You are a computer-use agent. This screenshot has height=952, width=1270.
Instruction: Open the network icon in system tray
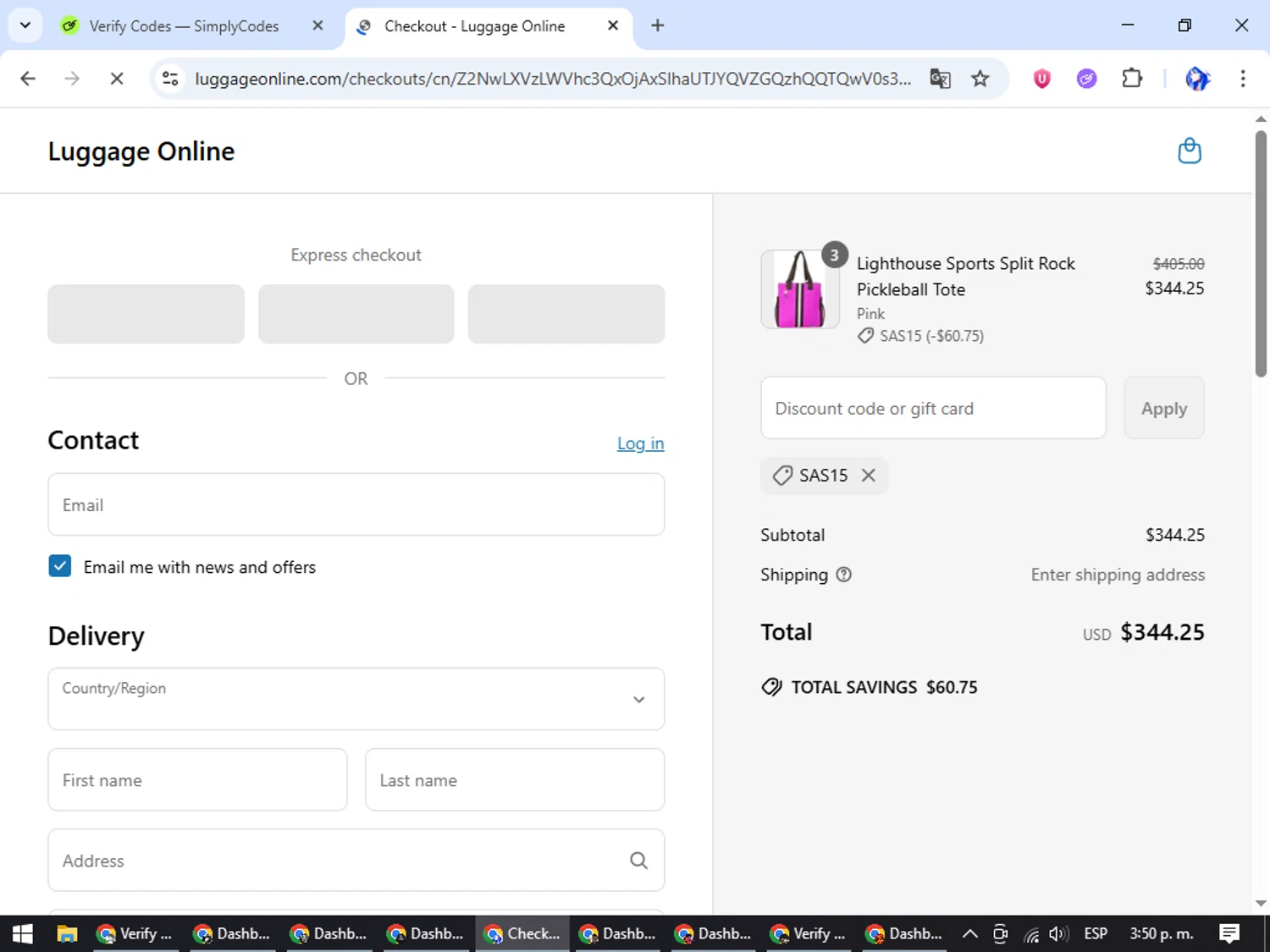(x=1030, y=933)
